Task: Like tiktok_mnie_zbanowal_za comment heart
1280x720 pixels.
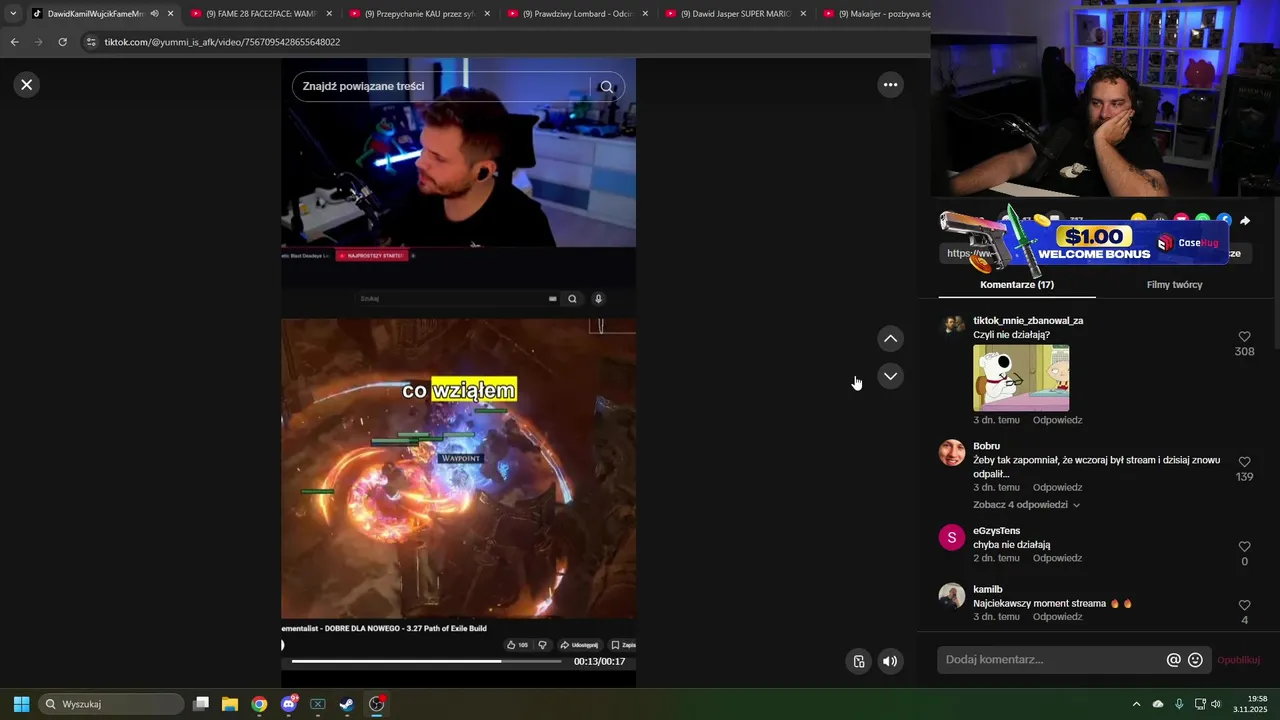Action: (1244, 337)
